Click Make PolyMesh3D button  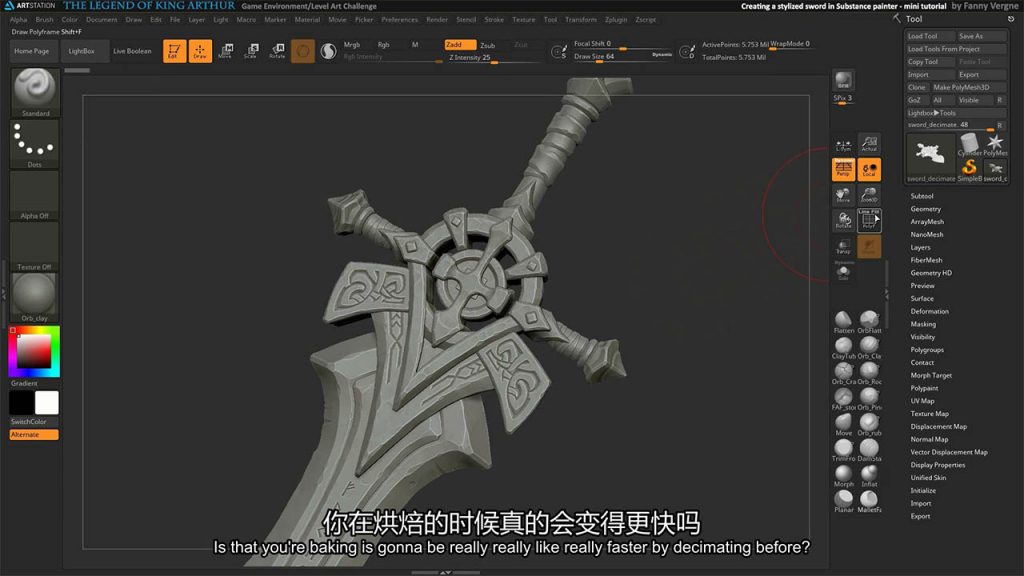coord(968,87)
